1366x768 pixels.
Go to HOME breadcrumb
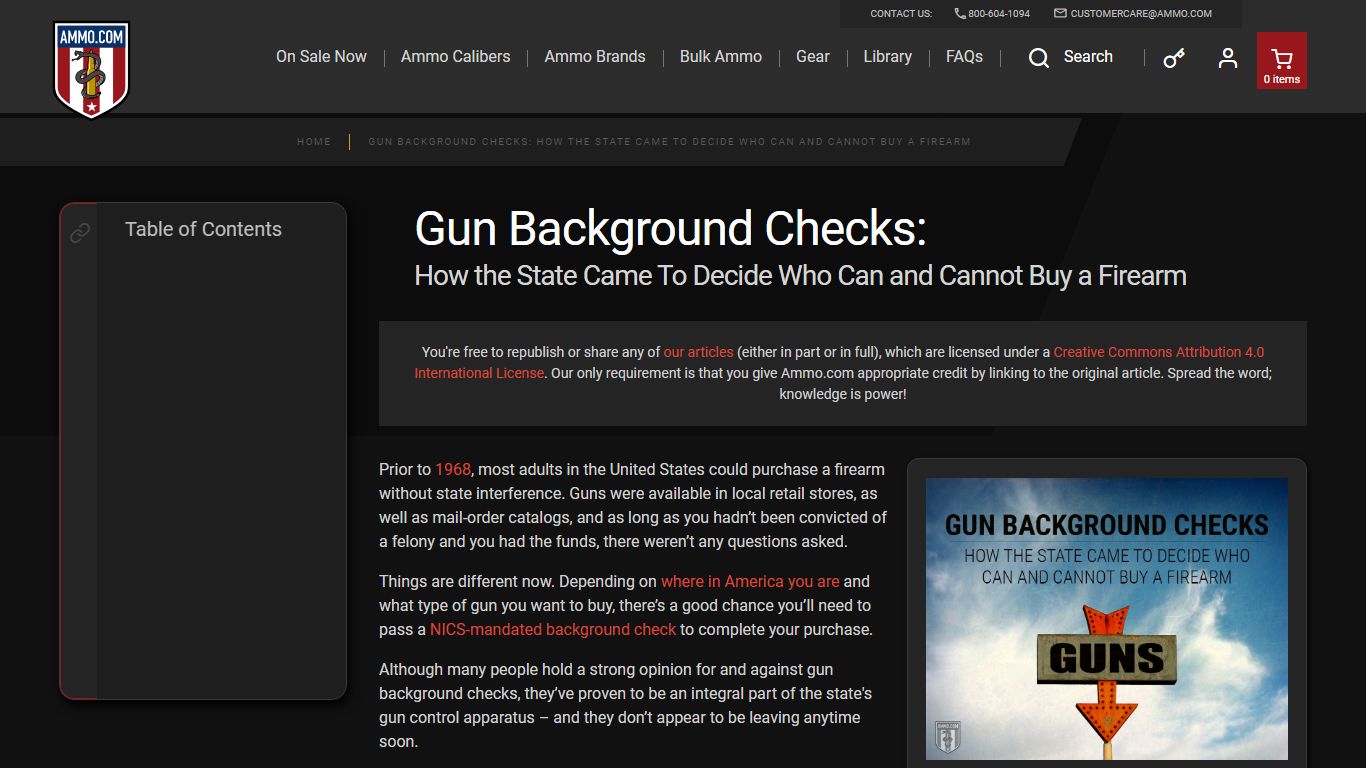[x=314, y=142]
